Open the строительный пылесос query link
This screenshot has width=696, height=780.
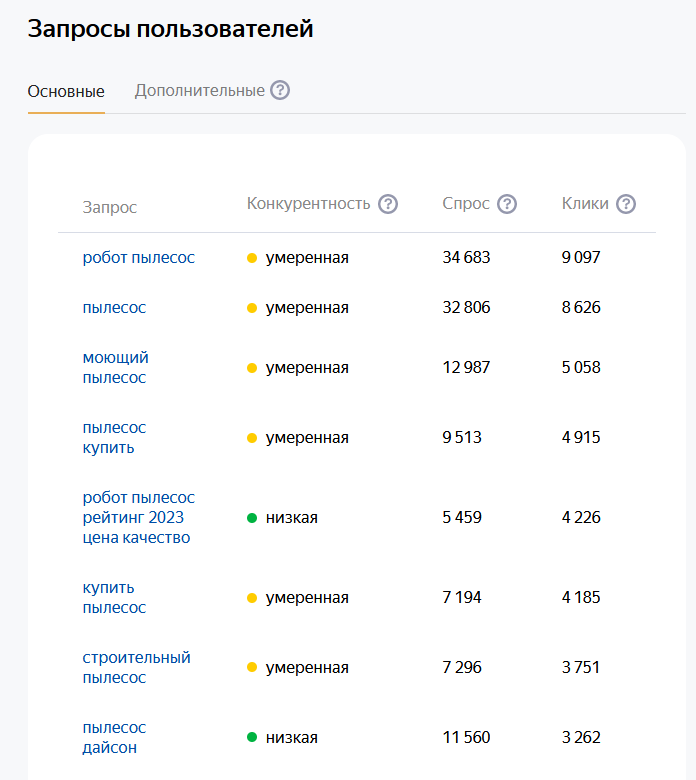[x=136, y=668]
